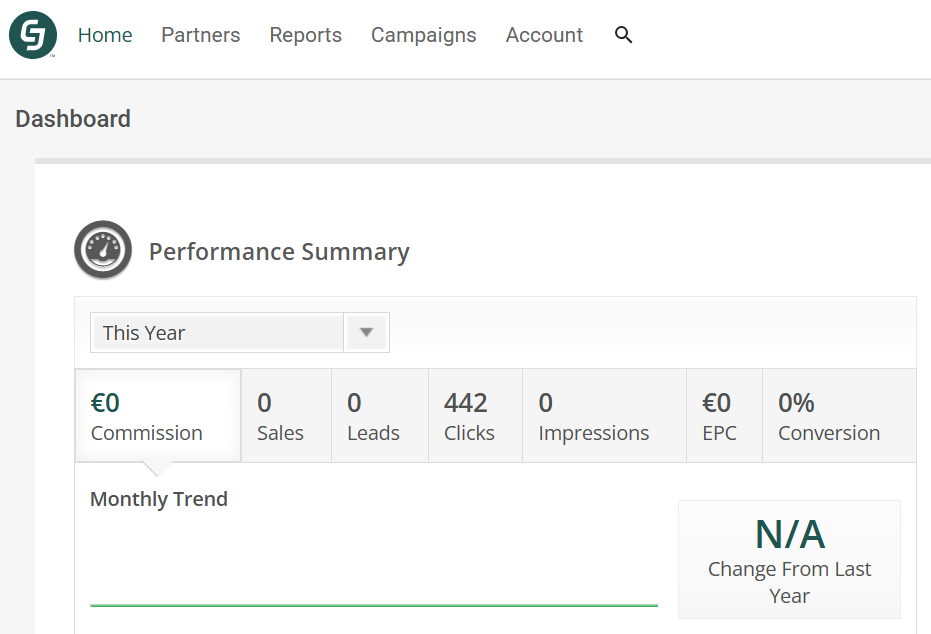
Task: Open the Partners menu
Action: (x=200, y=35)
